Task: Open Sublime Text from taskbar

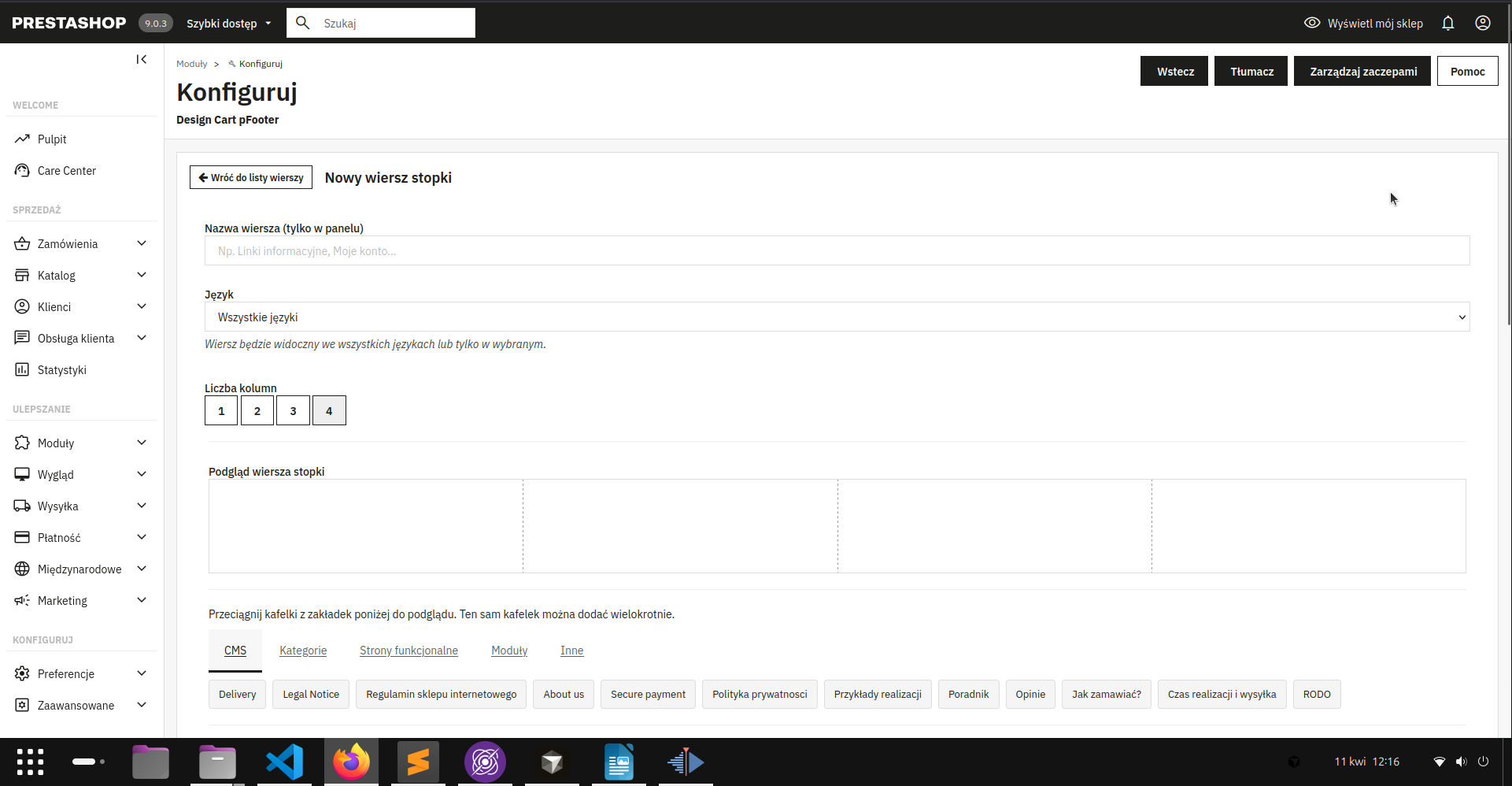Action: pos(418,762)
